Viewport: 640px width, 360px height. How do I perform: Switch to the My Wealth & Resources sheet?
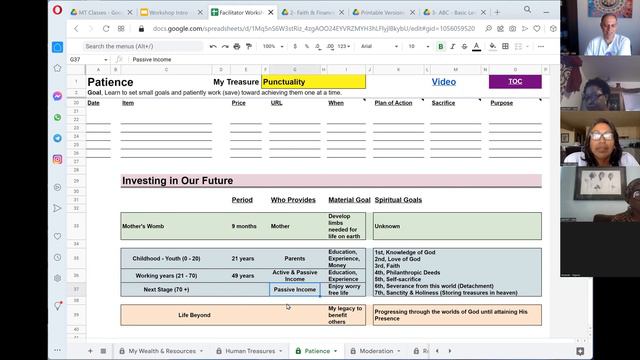tap(162, 351)
